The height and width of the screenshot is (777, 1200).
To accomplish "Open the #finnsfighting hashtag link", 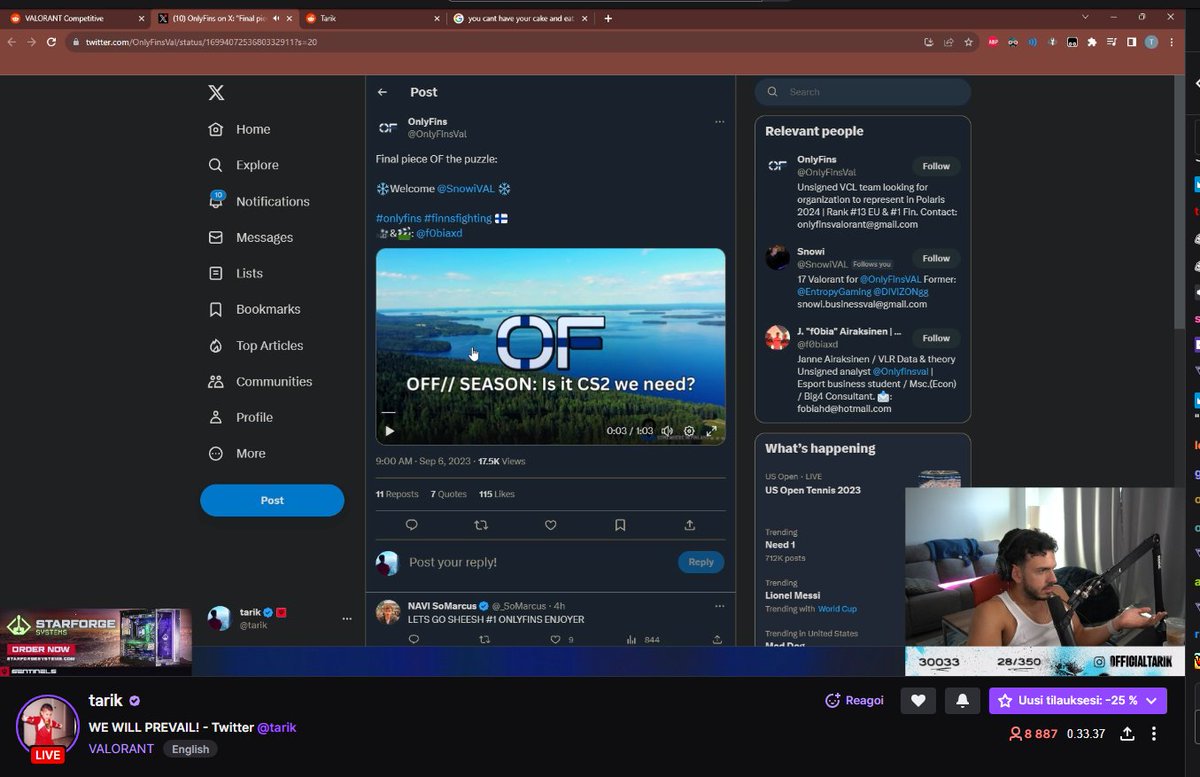I will point(457,218).
